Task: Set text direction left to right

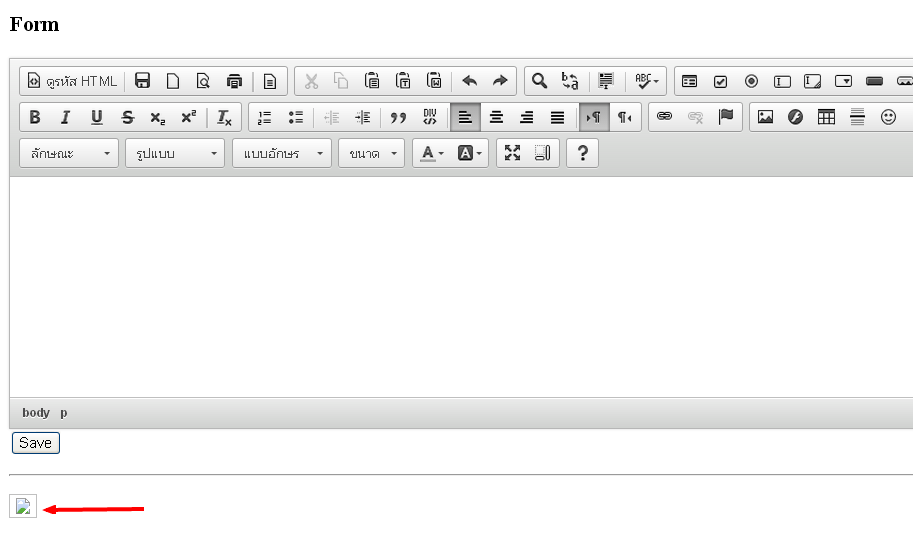Action: click(x=594, y=117)
